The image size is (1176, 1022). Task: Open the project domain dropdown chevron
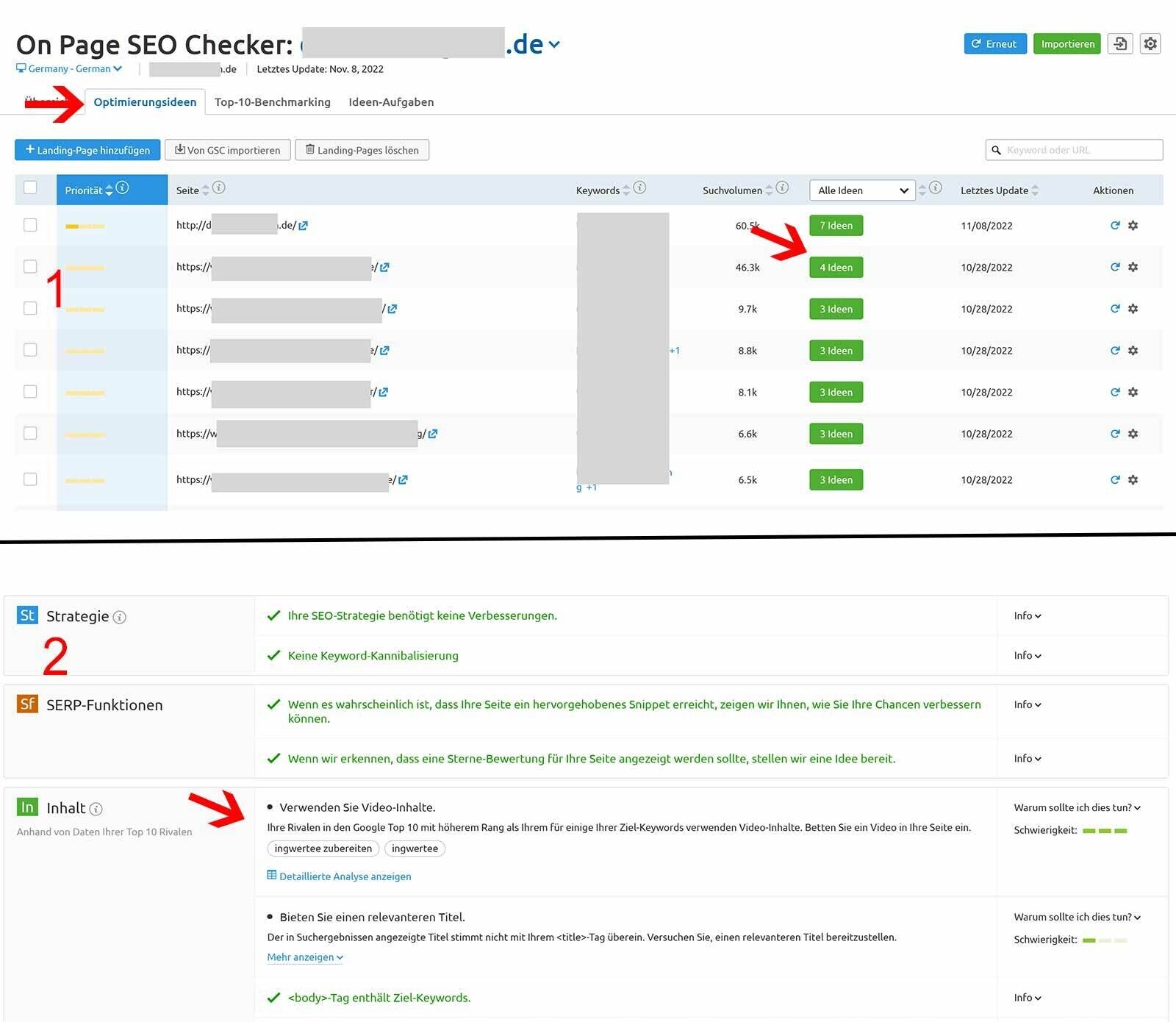point(554,45)
